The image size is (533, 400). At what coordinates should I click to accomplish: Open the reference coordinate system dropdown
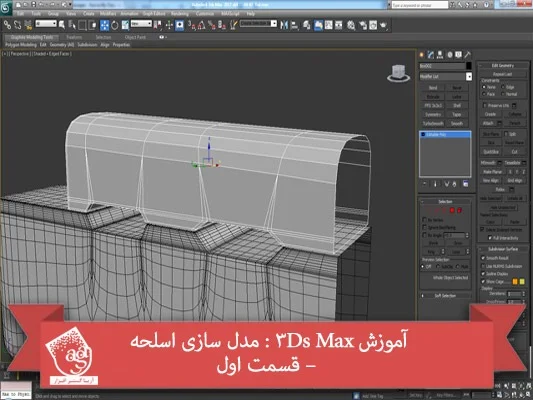click(141, 24)
